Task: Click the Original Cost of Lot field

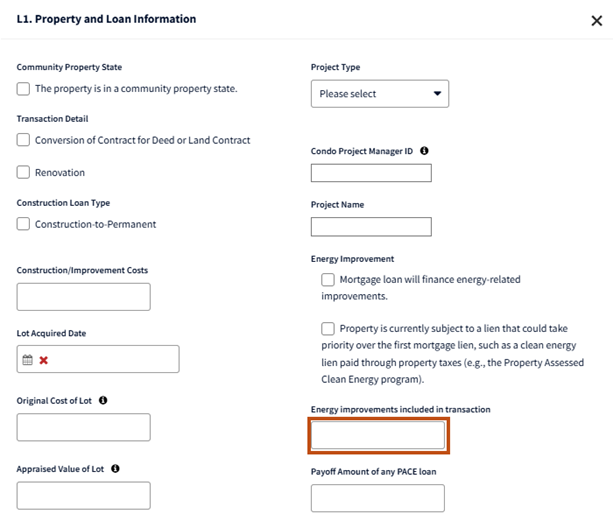Action: 83,428
